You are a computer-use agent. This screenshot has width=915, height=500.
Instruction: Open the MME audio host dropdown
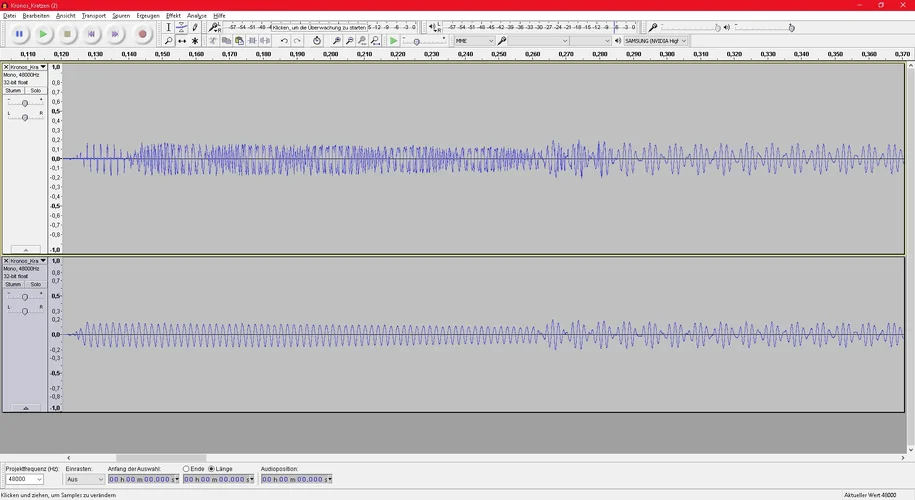(x=474, y=41)
